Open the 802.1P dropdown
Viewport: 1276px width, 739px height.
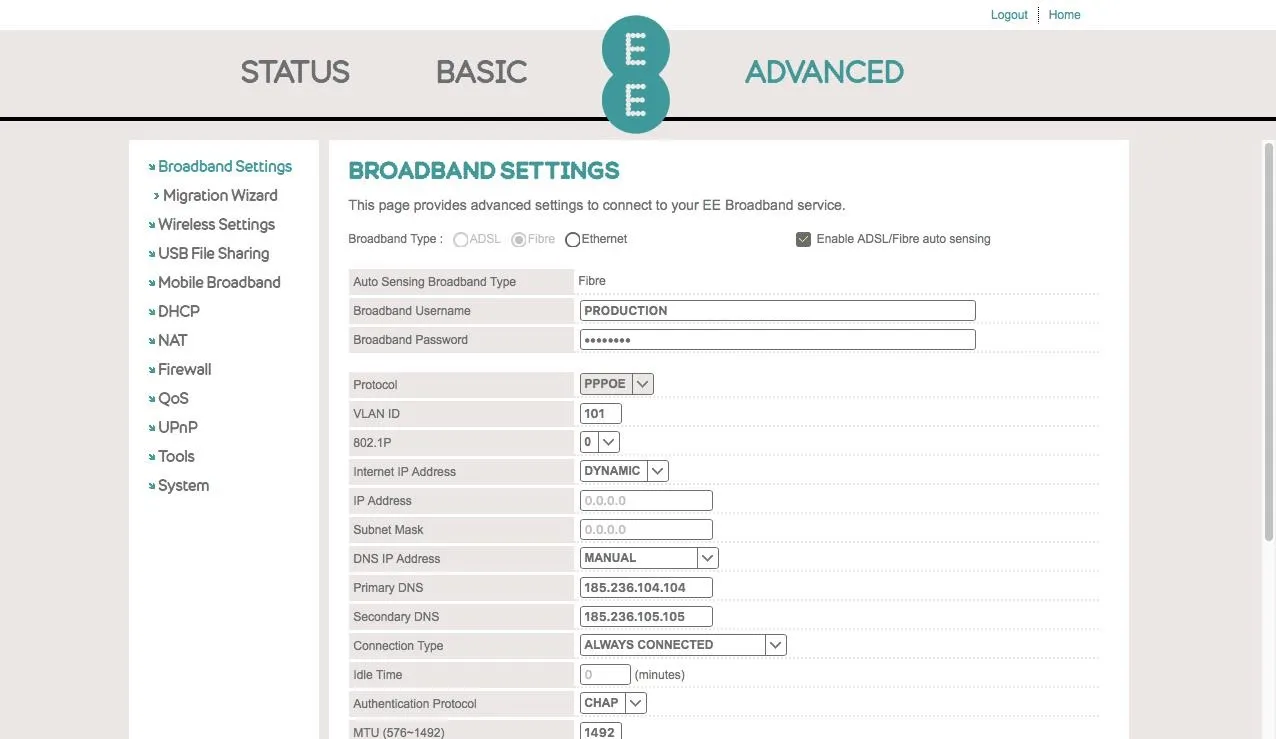600,441
